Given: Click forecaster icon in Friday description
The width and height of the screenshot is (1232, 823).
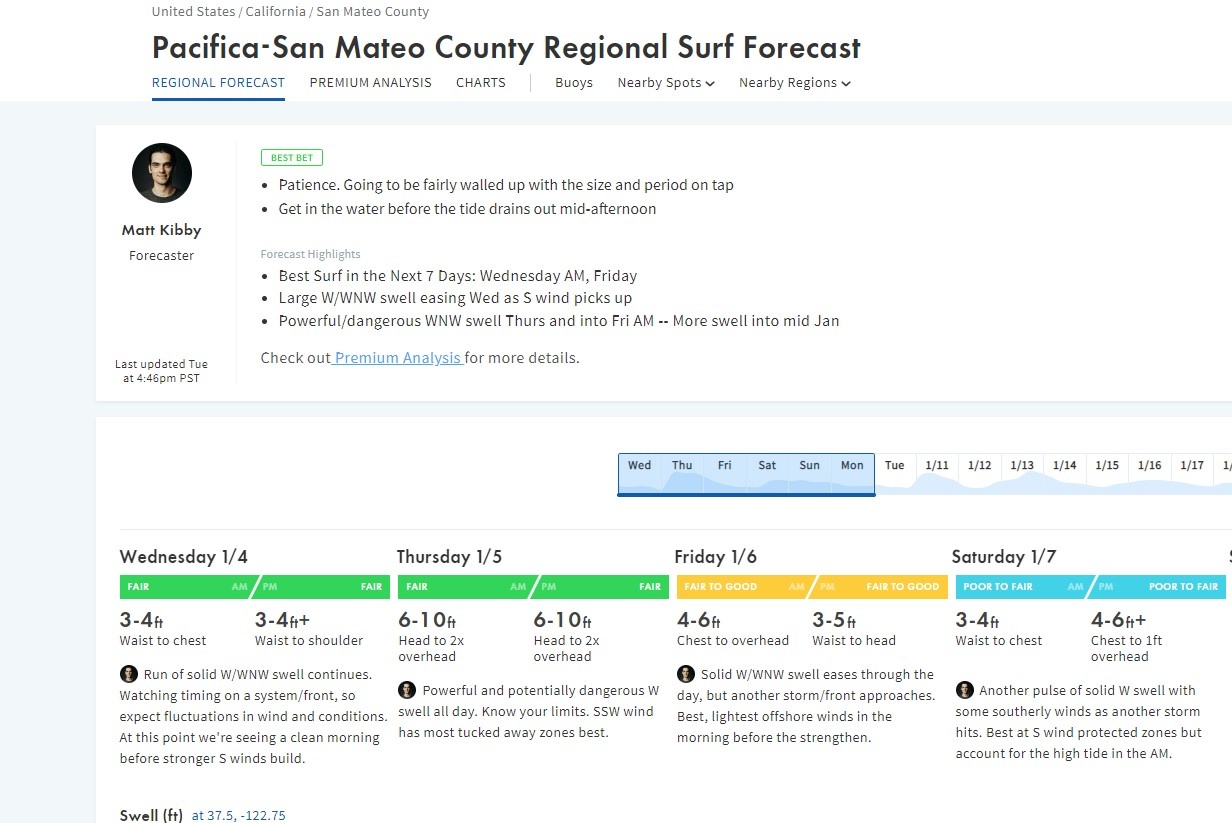Looking at the screenshot, I should tap(685, 674).
